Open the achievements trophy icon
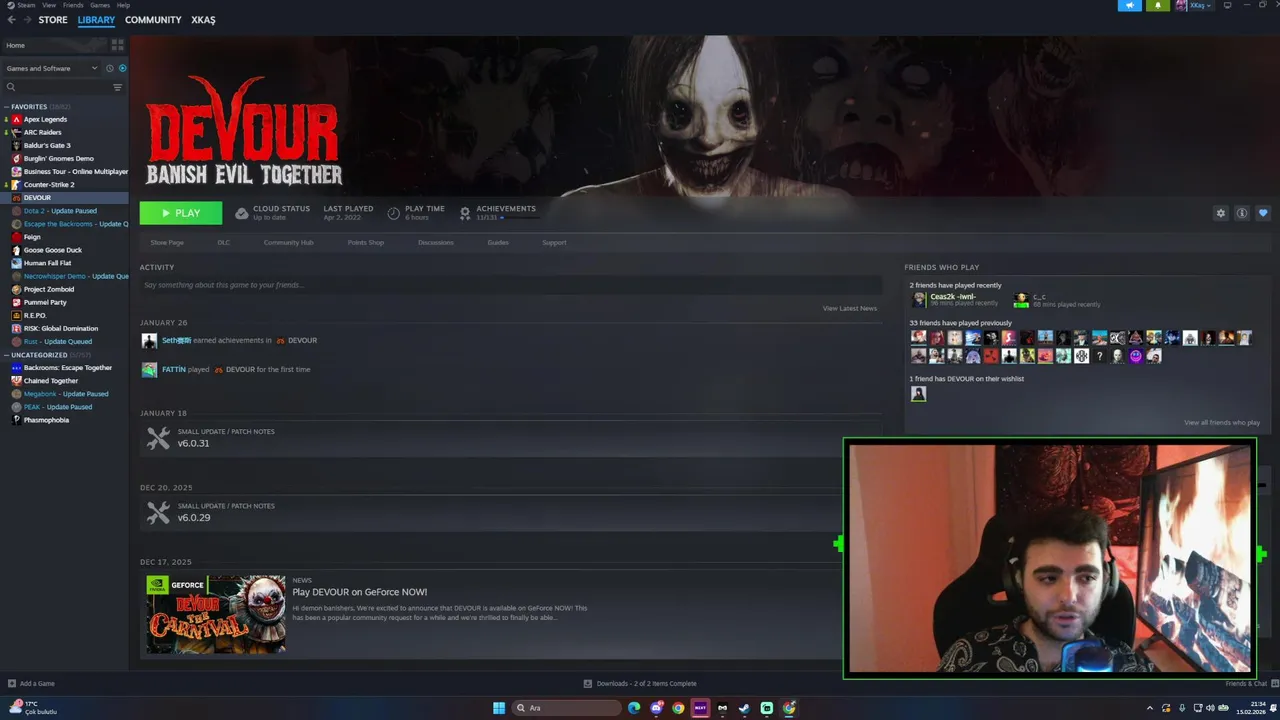Screen dimensions: 1280x720 click(465, 213)
